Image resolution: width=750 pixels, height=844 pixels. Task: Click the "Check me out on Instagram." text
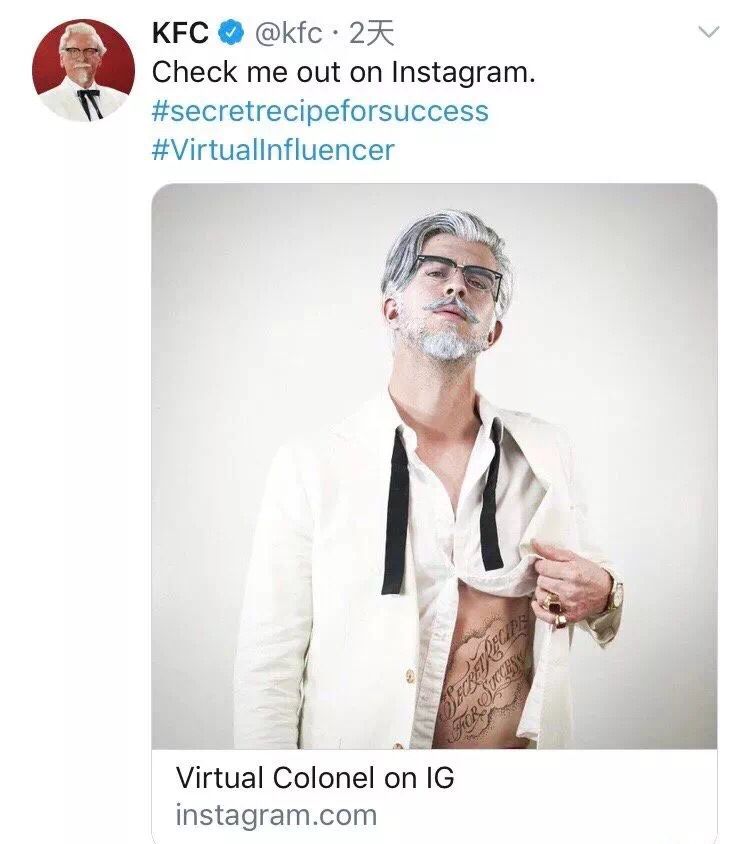[343, 72]
